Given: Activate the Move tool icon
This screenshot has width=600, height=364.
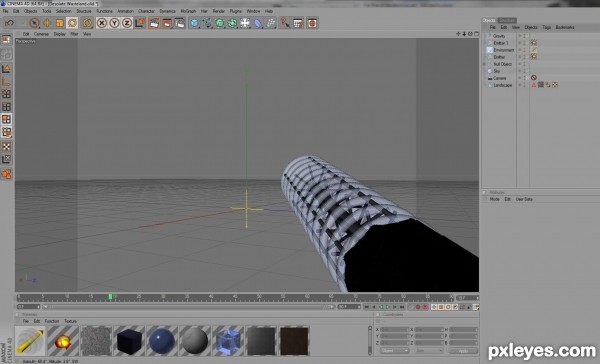Looking at the screenshot, I should (47, 23).
